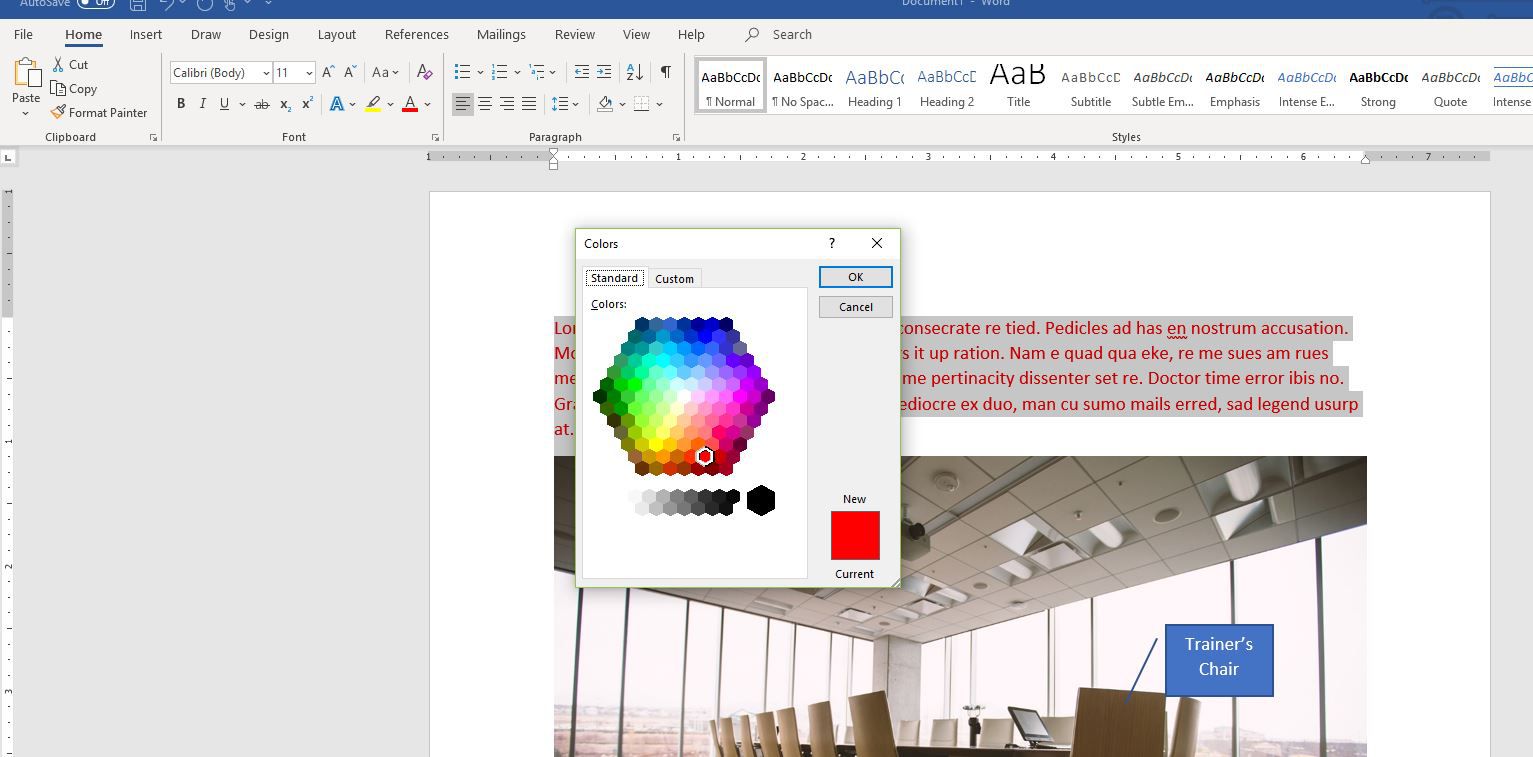Open Font dialog launcher

point(435,137)
